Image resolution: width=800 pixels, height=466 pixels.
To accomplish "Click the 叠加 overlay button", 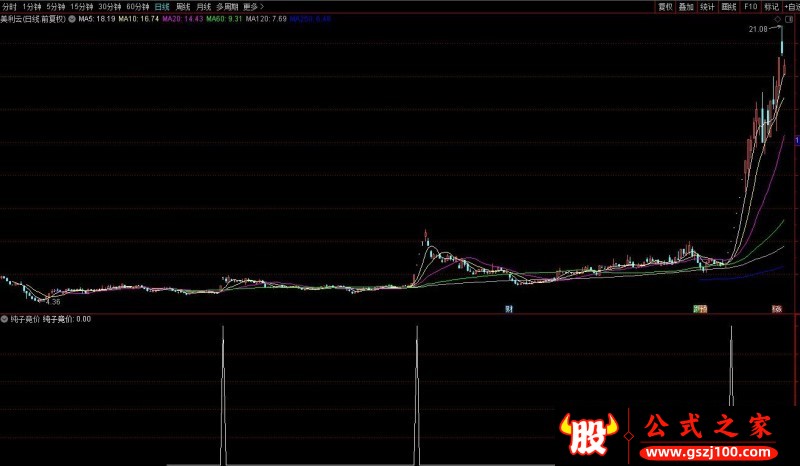I will [686, 7].
